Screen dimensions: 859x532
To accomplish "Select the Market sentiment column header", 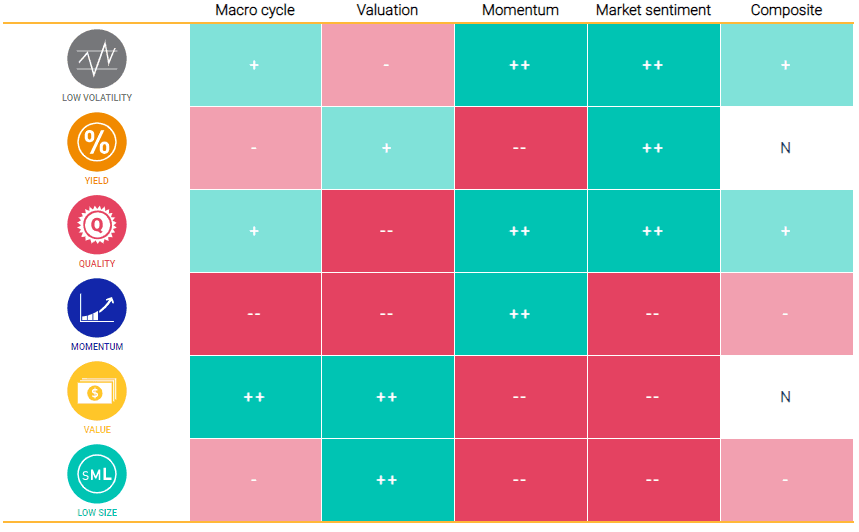I will coord(653,10).
